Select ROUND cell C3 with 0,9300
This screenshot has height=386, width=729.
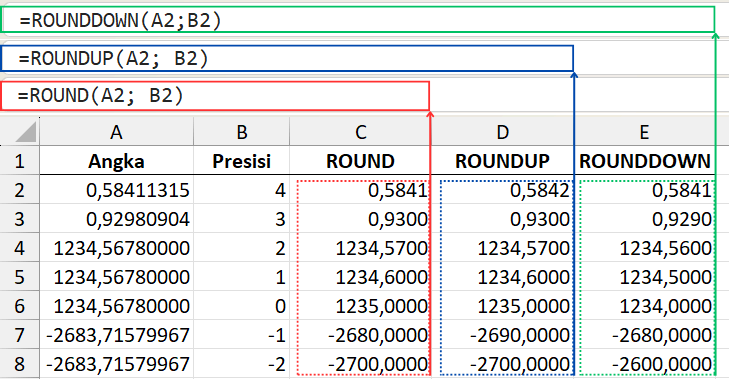360,219
